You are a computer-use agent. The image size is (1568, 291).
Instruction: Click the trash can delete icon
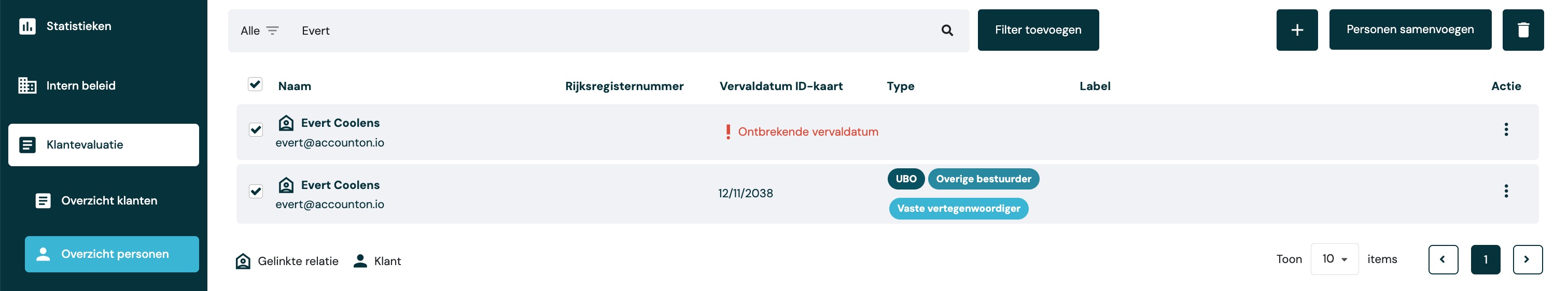tap(1522, 30)
